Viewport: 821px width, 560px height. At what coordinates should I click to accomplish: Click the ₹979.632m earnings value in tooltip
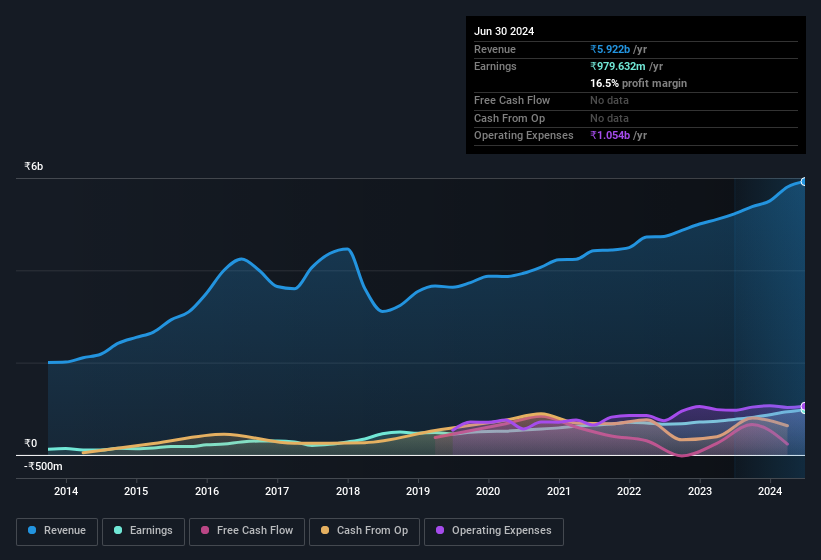[x=618, y=66]
